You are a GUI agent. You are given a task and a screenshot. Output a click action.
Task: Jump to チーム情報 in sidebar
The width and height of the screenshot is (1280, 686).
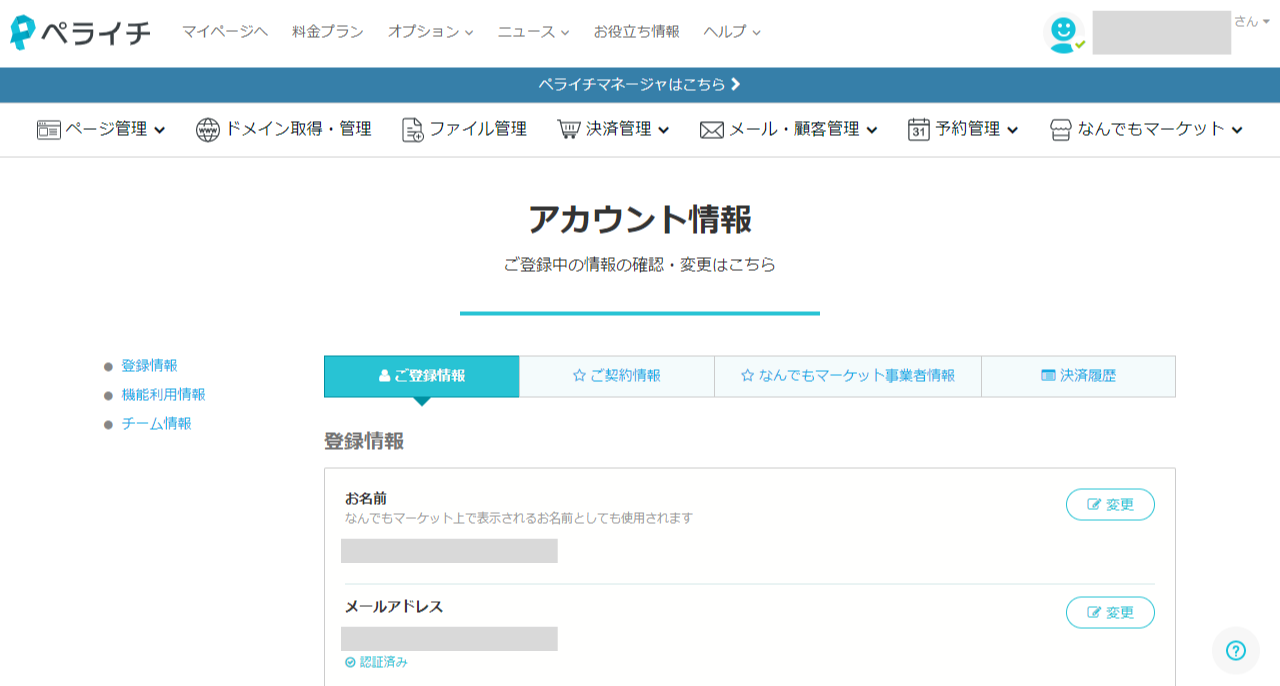[156, 424]
